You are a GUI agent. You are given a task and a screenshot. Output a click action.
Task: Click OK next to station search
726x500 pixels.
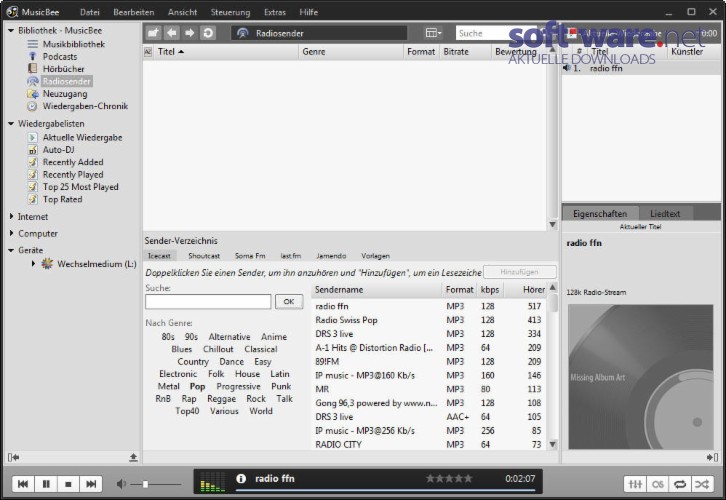tap(289, 301)
